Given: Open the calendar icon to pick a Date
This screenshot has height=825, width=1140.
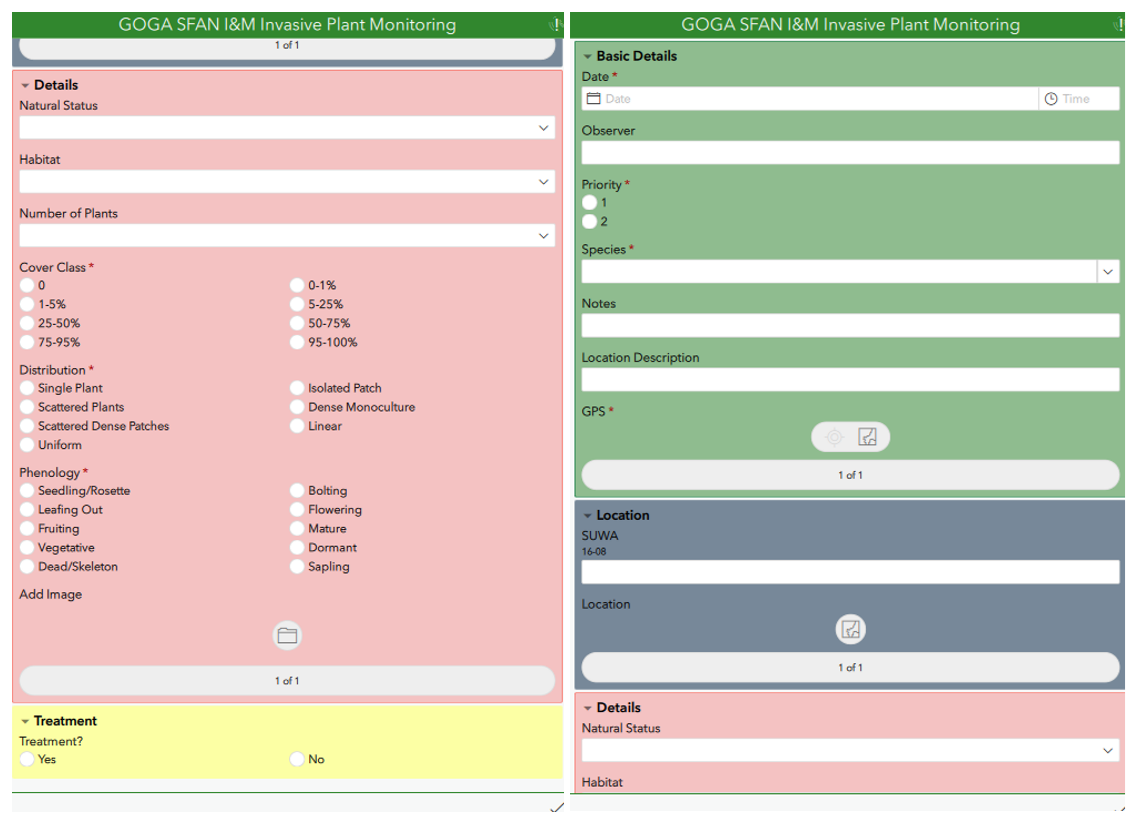Looking at the screenshot, I should pyautogui.click(x=595, y=98).
